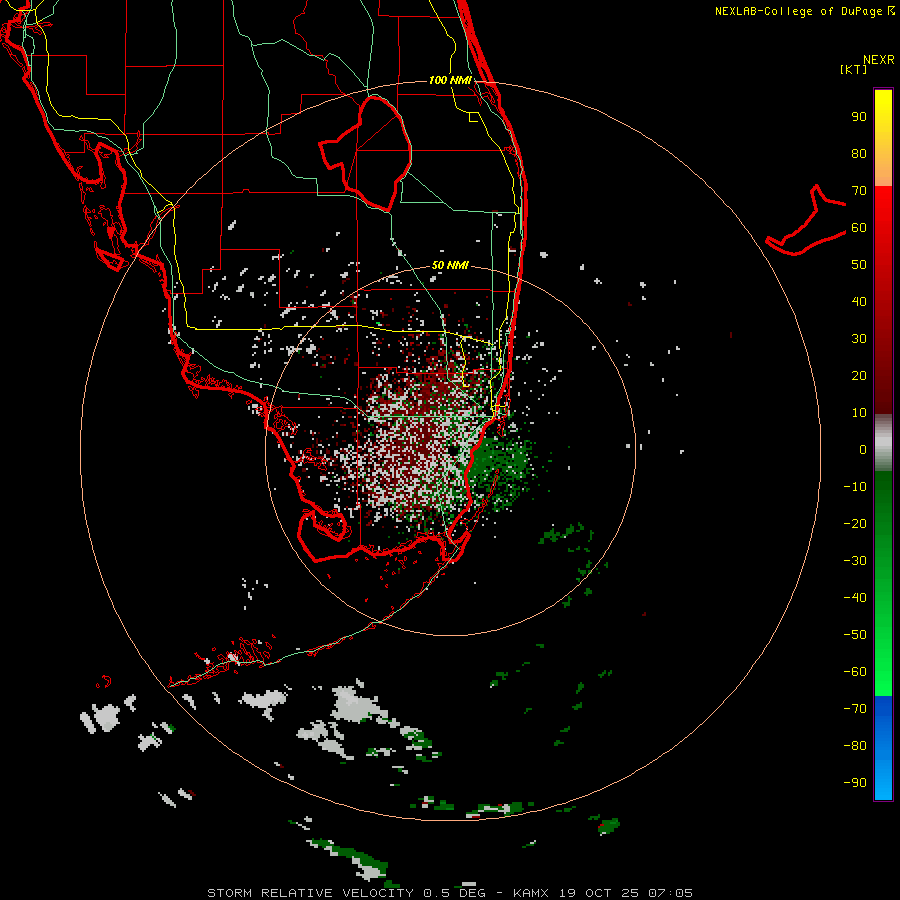This screenshot has height=900, width=900.
Task: Pick the gray zero-velocity colorbar segment
Action: (x=883, y=443)
